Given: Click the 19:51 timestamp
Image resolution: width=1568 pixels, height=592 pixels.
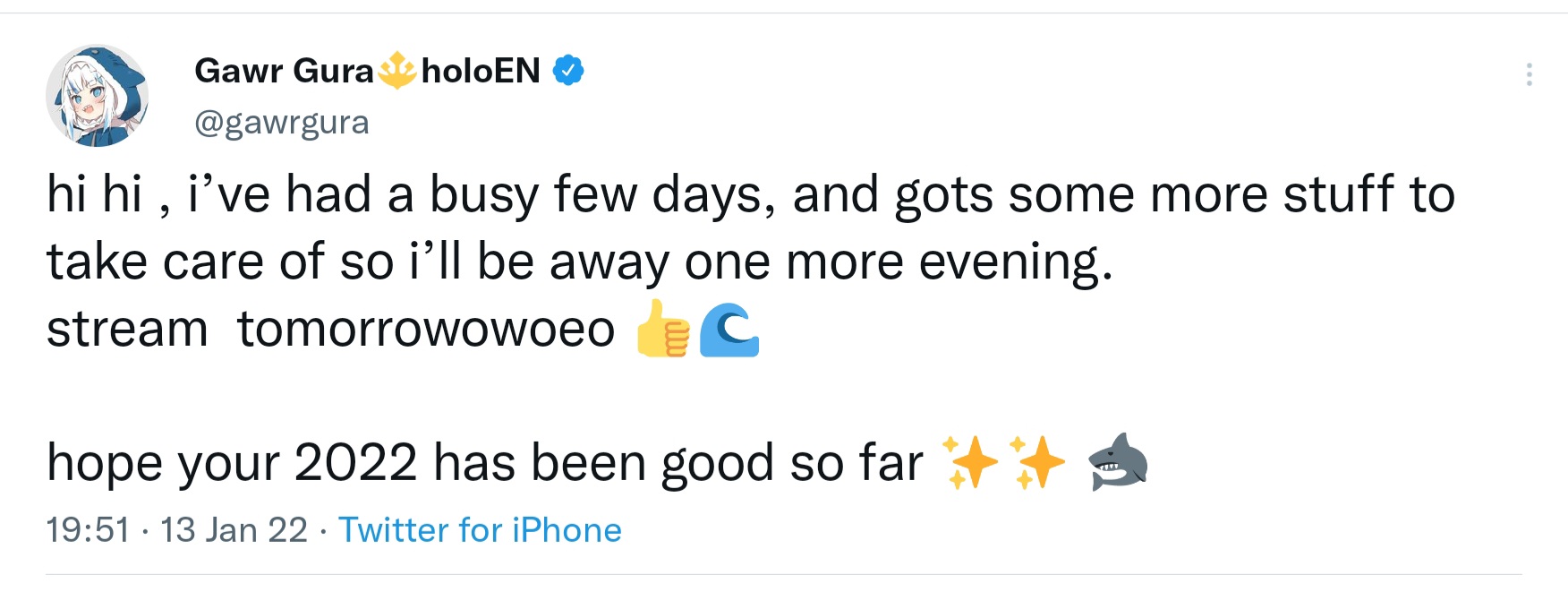Looking at the screenshot, I should 88,530.
